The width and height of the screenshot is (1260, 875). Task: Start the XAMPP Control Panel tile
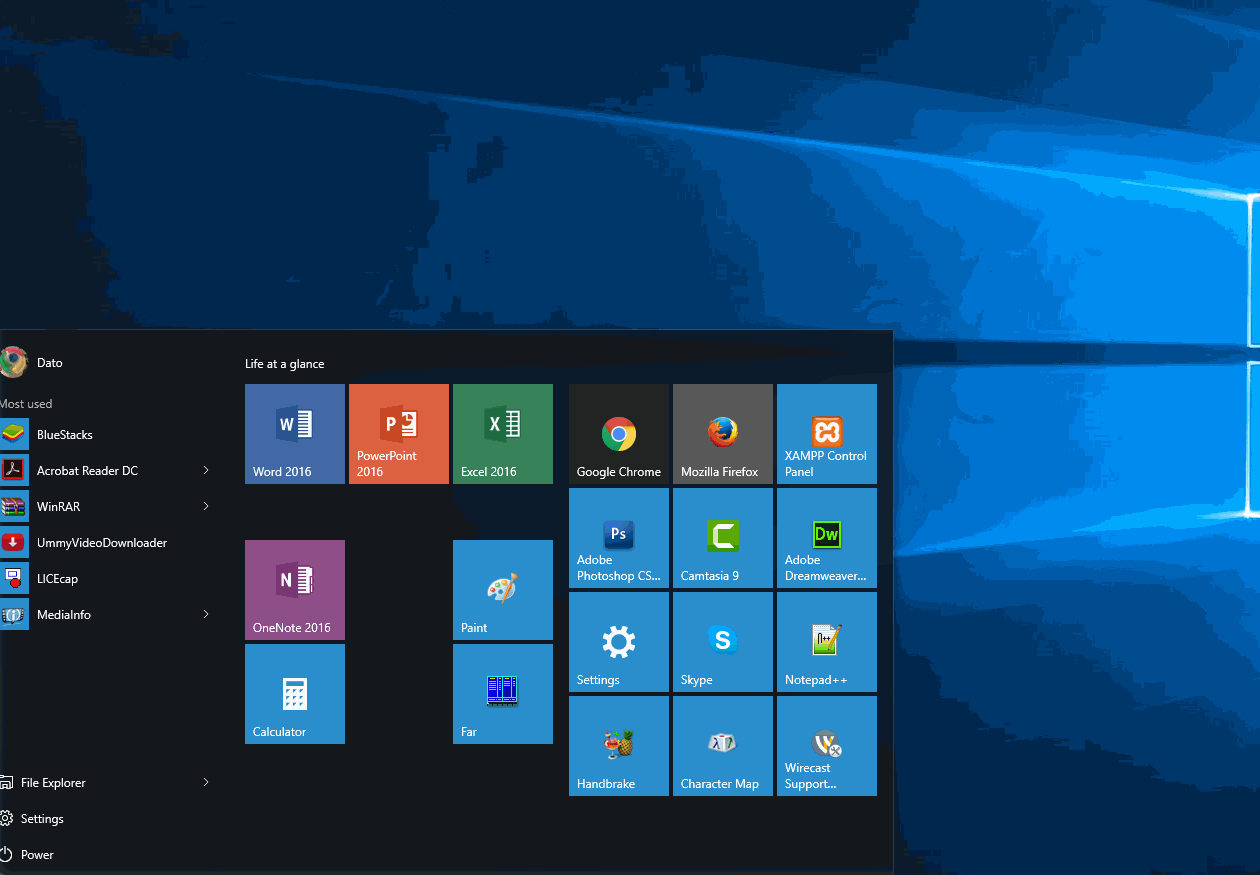click(827, 434)
